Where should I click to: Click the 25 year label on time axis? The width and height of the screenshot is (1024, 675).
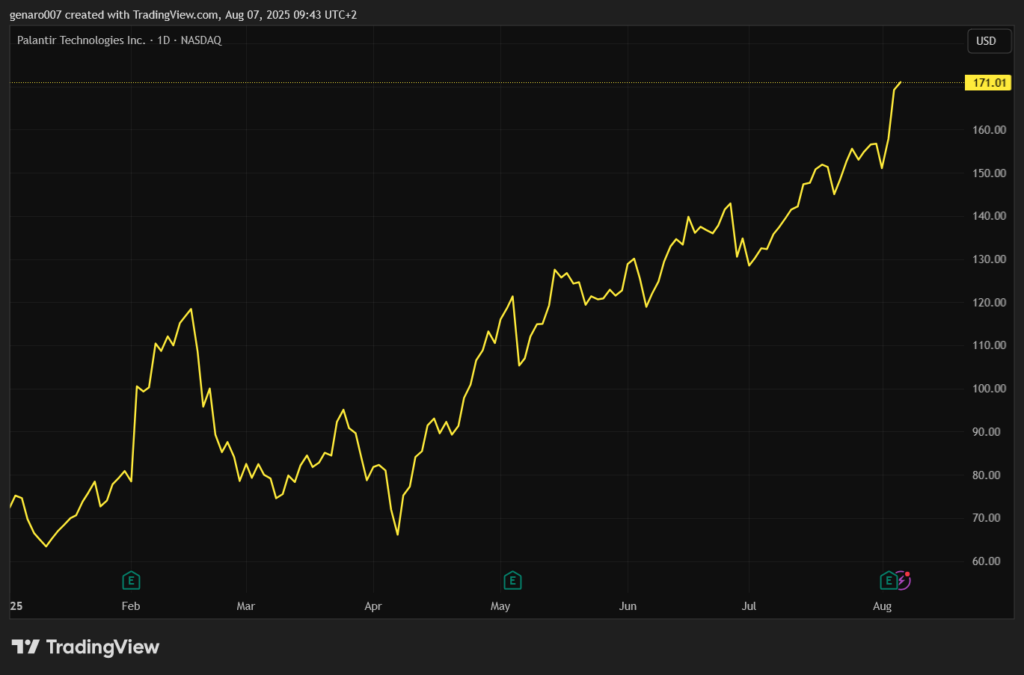coord(16,606)
